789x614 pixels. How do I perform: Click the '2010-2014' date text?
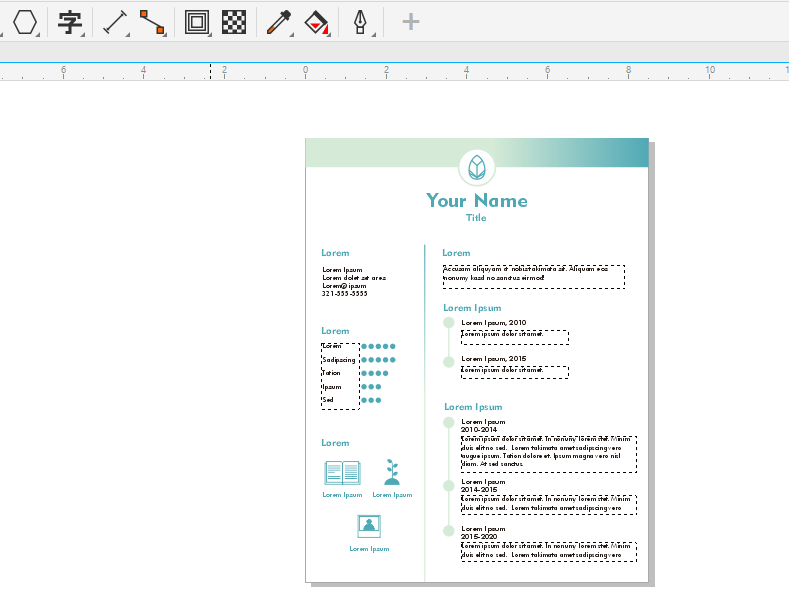[479, 430]
